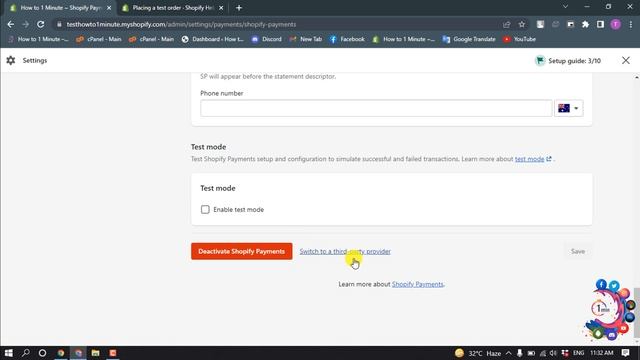Open tab search dropdown chevron

[565, 7]
